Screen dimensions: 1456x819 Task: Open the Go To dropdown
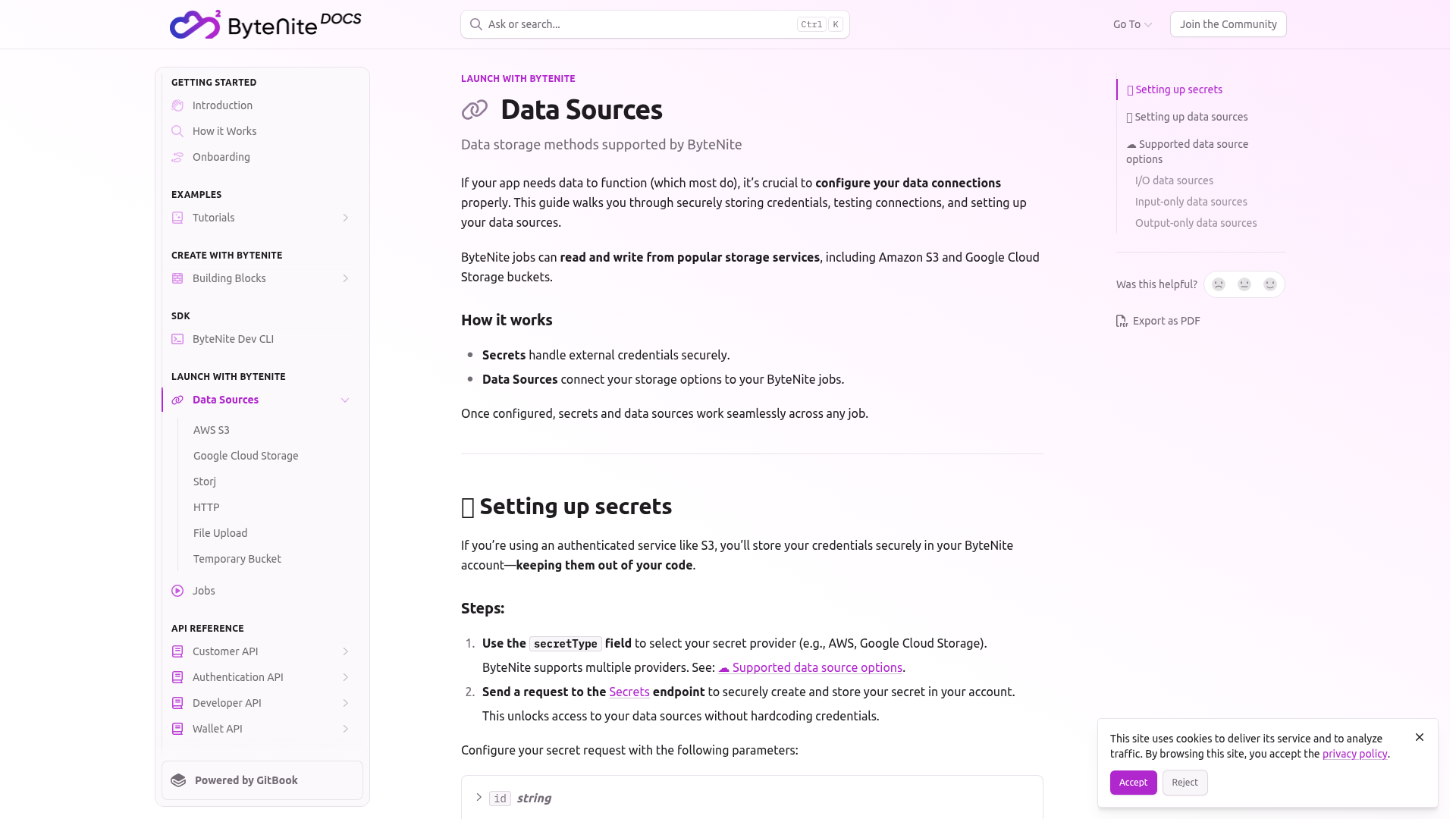click(x=1132, y=24)
